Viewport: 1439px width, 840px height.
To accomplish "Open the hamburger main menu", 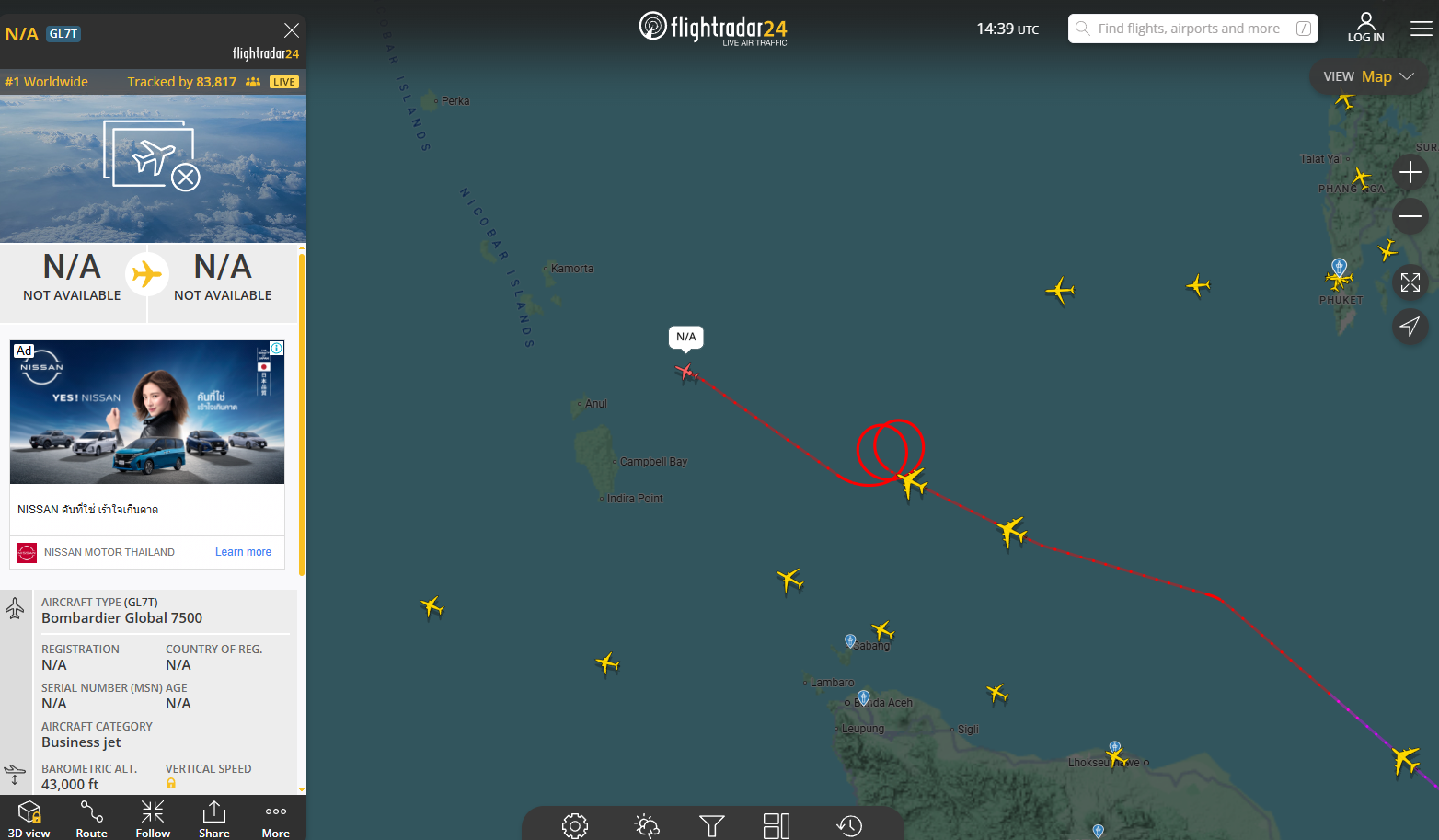I will click(x=1422, y=29).
